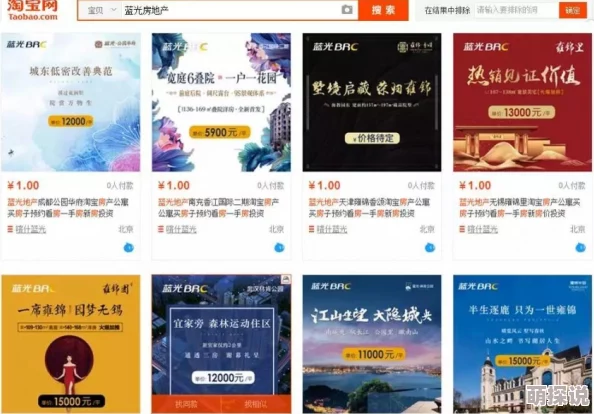Click Wangwang chat icon for 成都公园华府 listing
Viewport: 594px width, 414px height.
[x=129, y=248]
